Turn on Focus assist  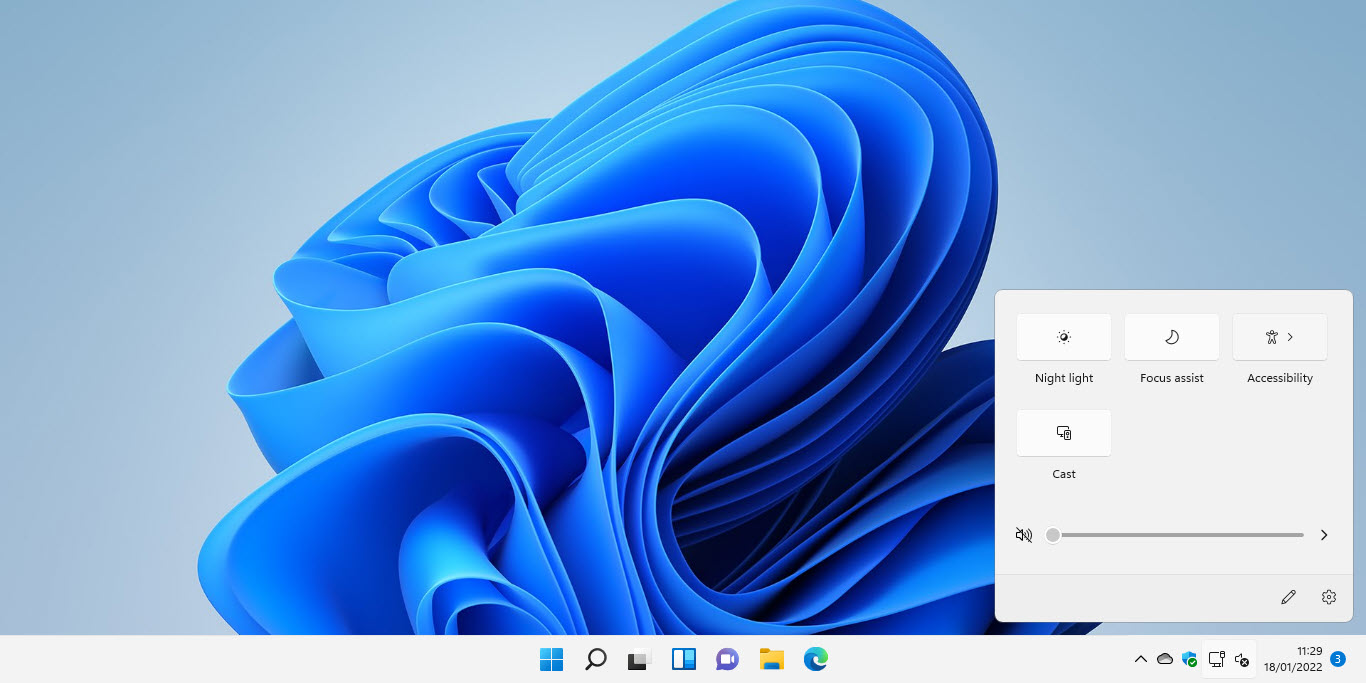1171,337
